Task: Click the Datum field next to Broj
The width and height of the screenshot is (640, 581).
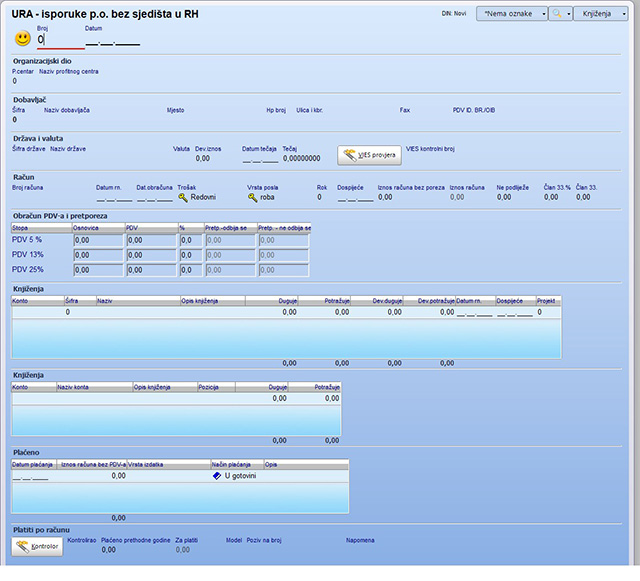Action: click(x=113, y=42)
